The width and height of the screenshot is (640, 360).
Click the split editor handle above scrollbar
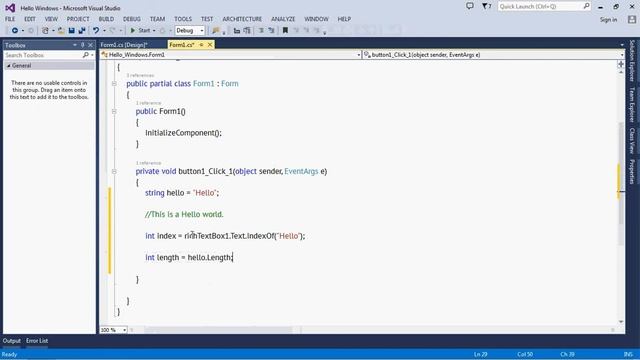point(621,64)
